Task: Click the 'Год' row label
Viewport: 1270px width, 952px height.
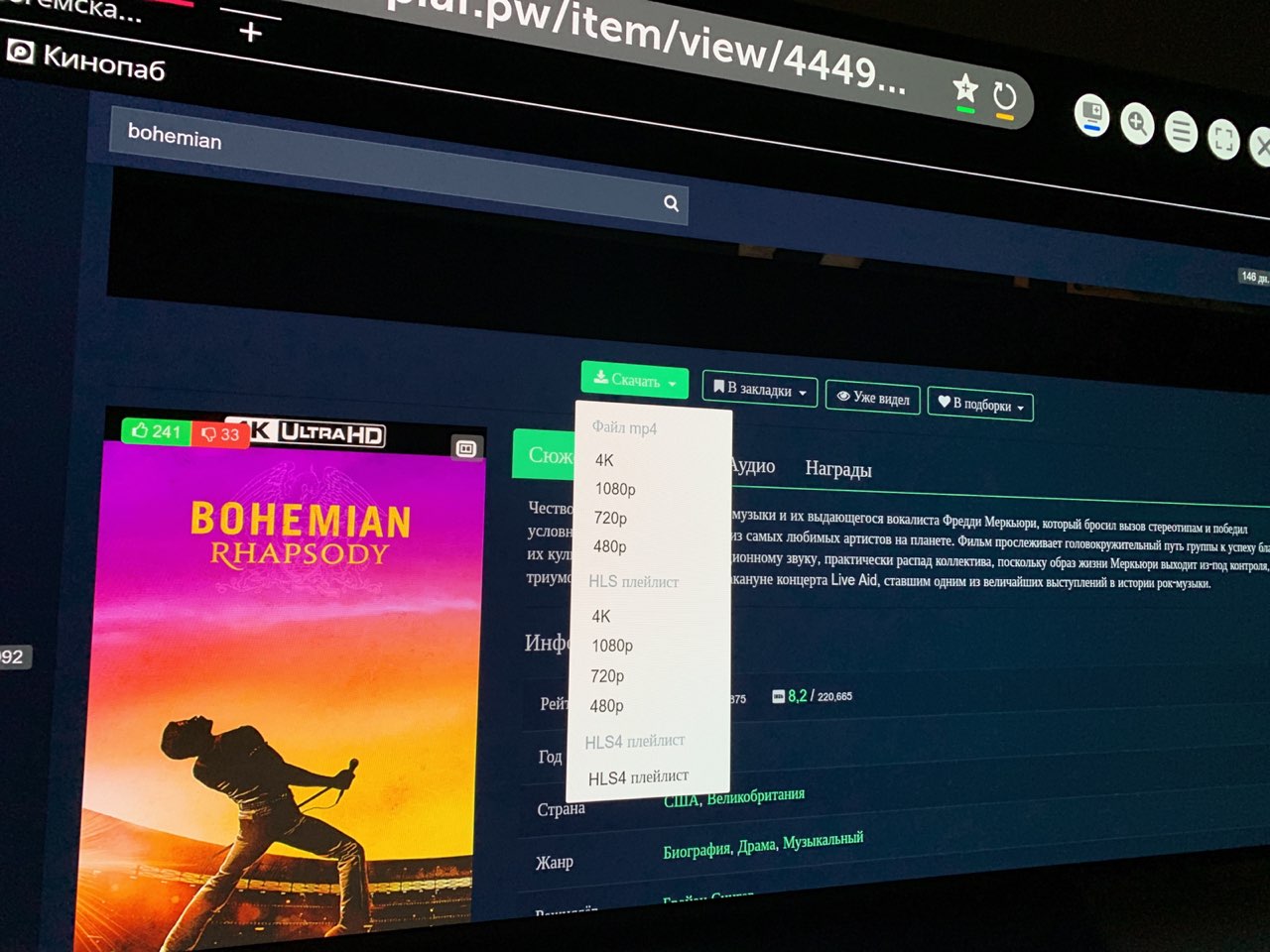Action: pyautogui.click(x=550, y=757)
